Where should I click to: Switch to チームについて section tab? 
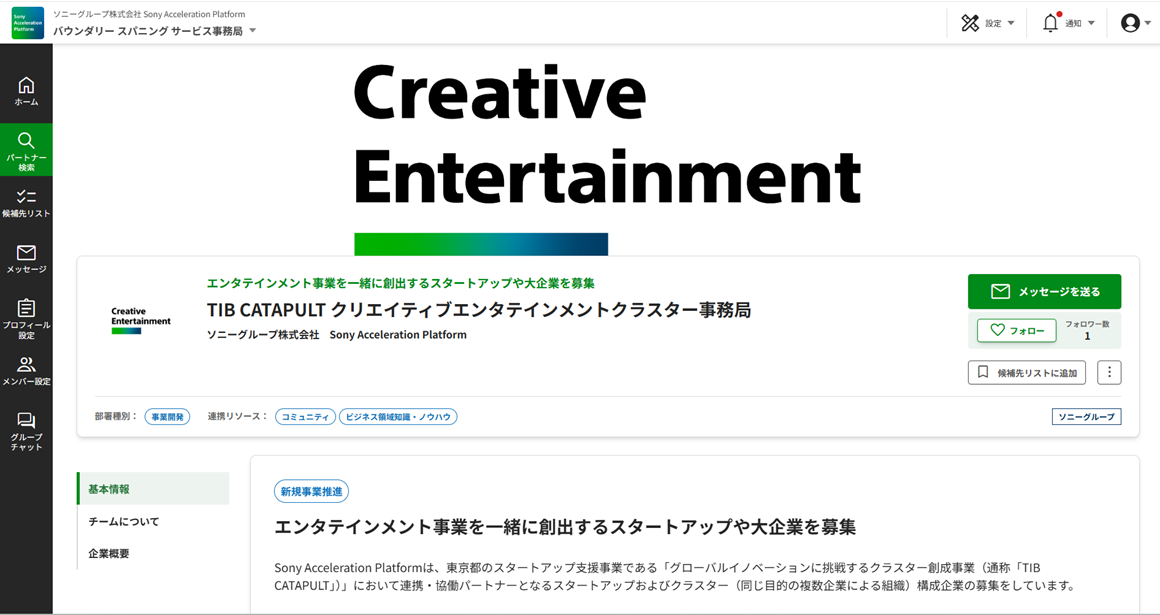click(124, 521)
